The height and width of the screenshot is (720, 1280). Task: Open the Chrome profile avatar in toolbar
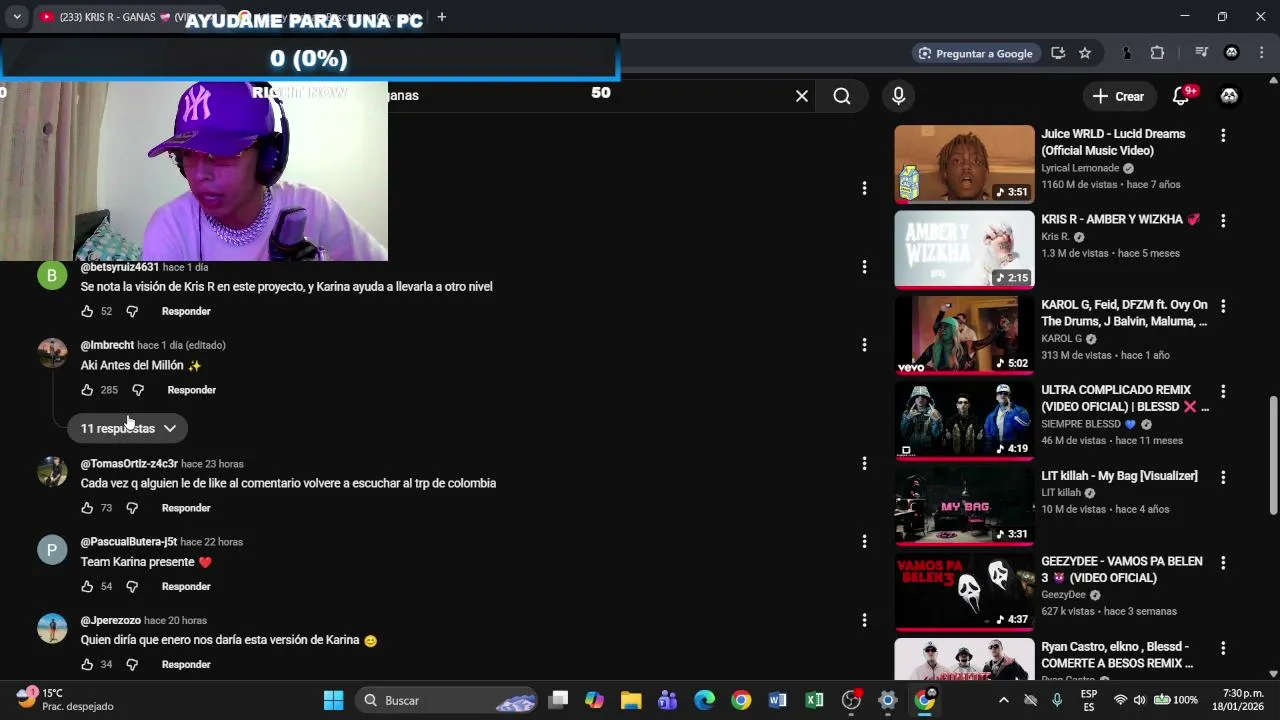1232,53
